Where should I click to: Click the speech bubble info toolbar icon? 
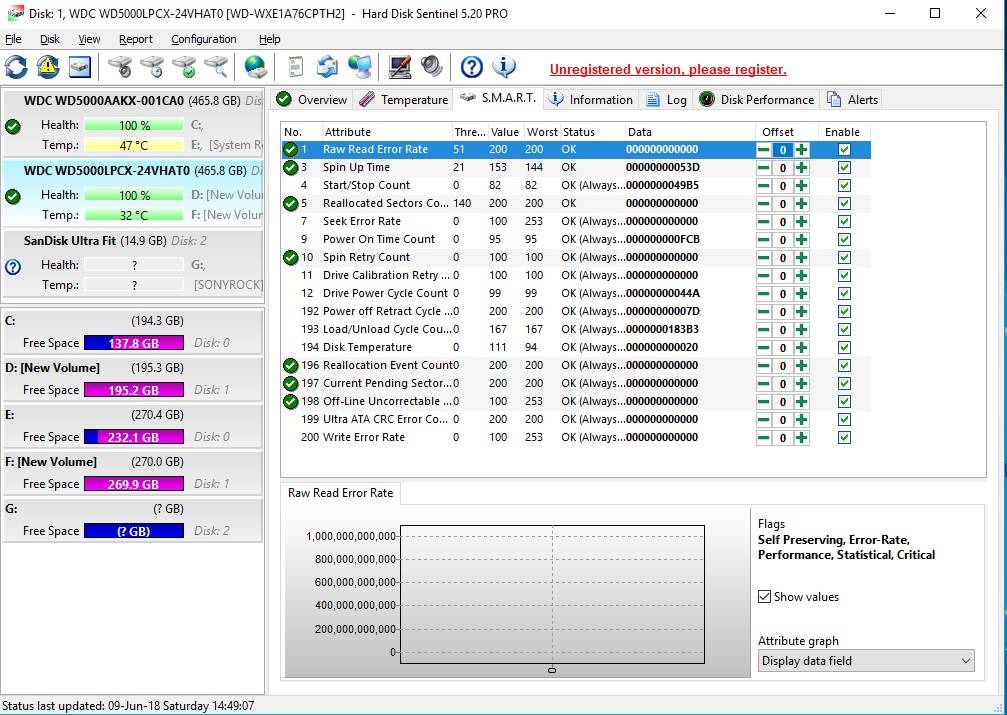504,67
